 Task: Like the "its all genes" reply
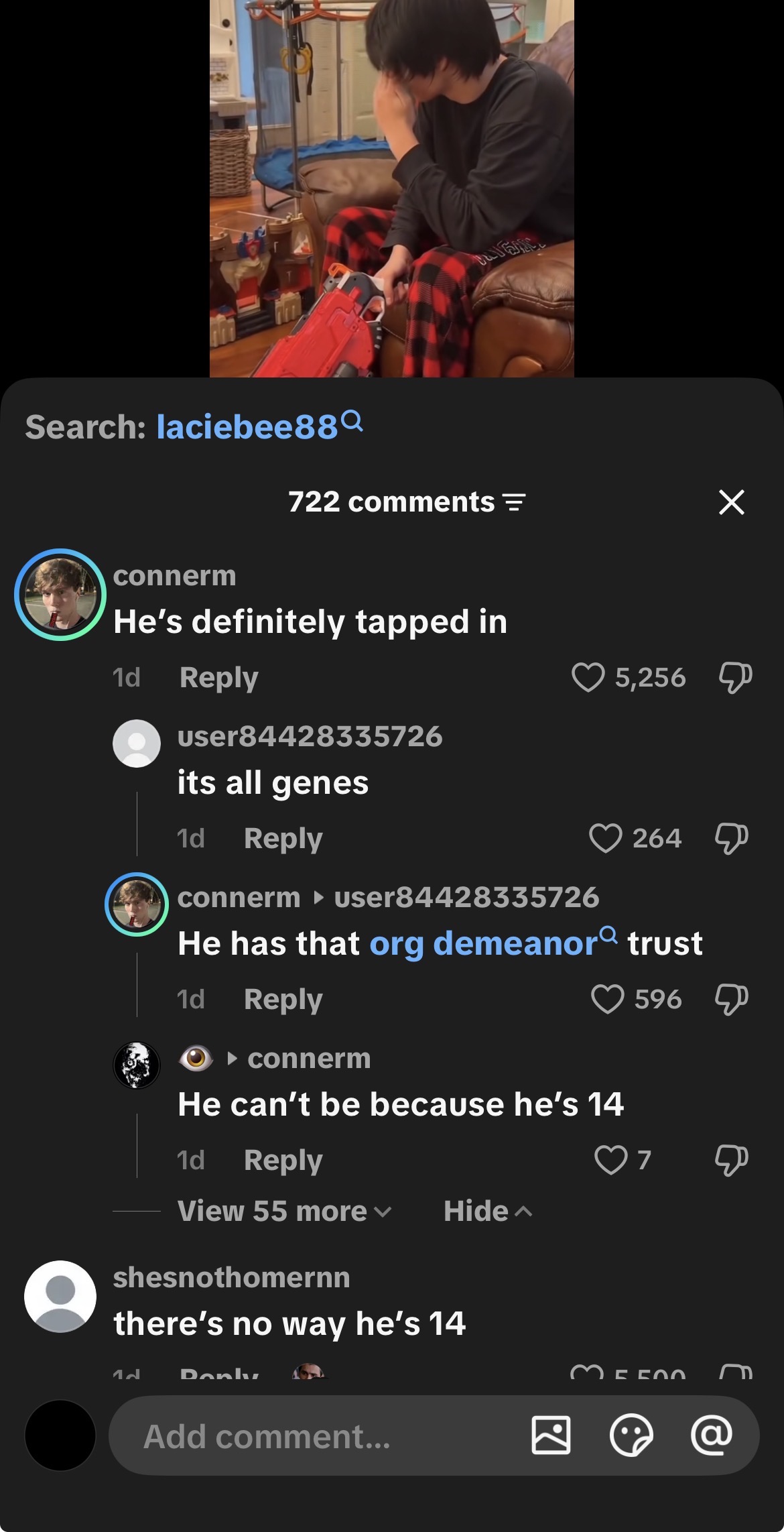pos(605,838)
